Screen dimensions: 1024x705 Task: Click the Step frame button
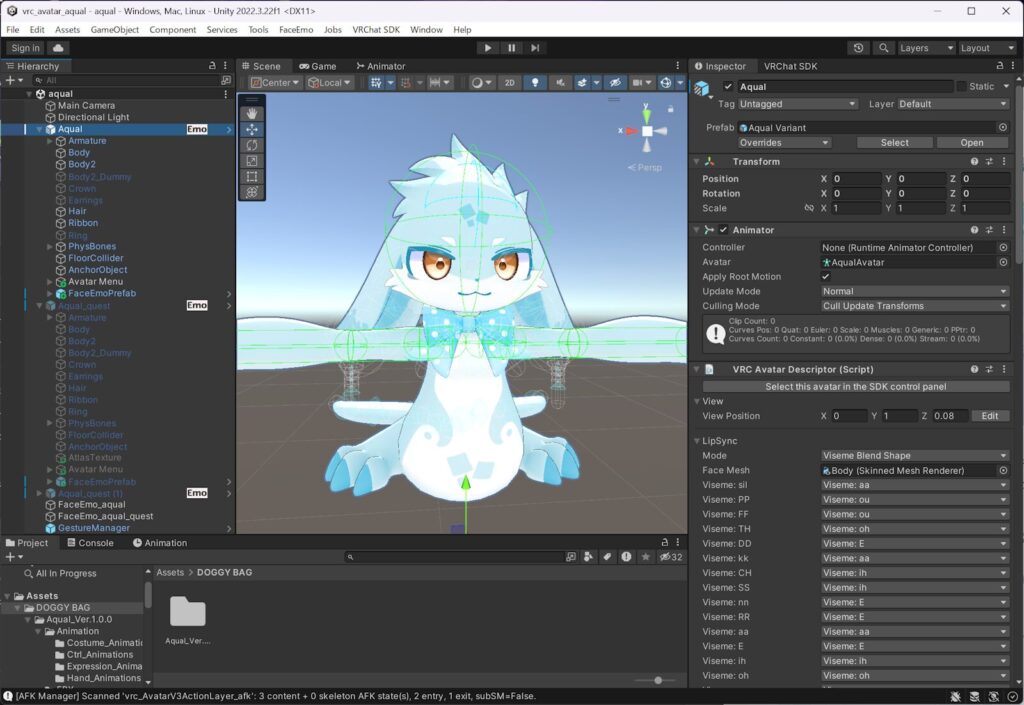(535, 48)
